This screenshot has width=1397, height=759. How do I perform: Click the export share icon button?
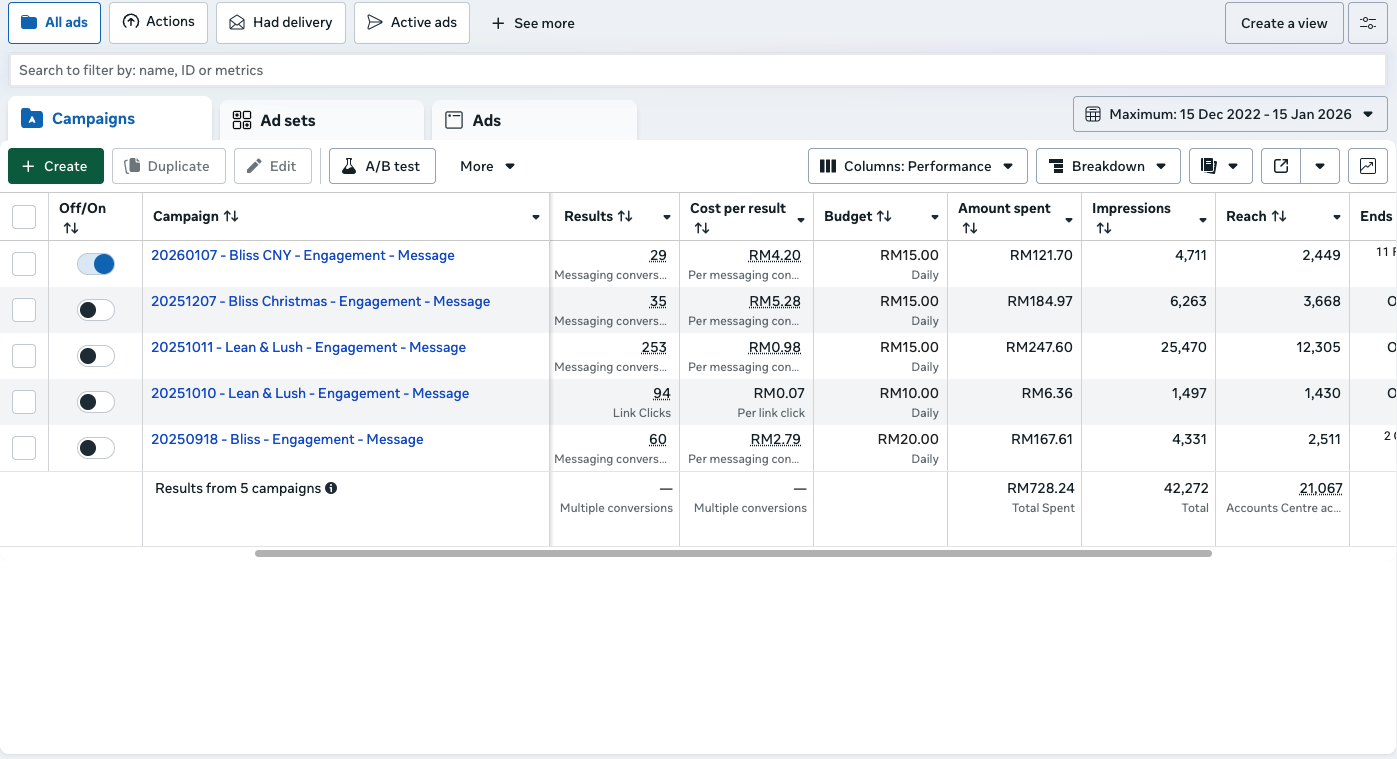pos(1281,166)
